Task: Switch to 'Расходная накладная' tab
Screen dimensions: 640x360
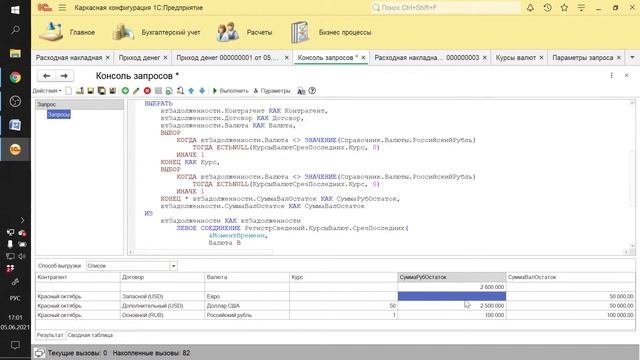Action: pyautogui.click(x=69, y=58)
